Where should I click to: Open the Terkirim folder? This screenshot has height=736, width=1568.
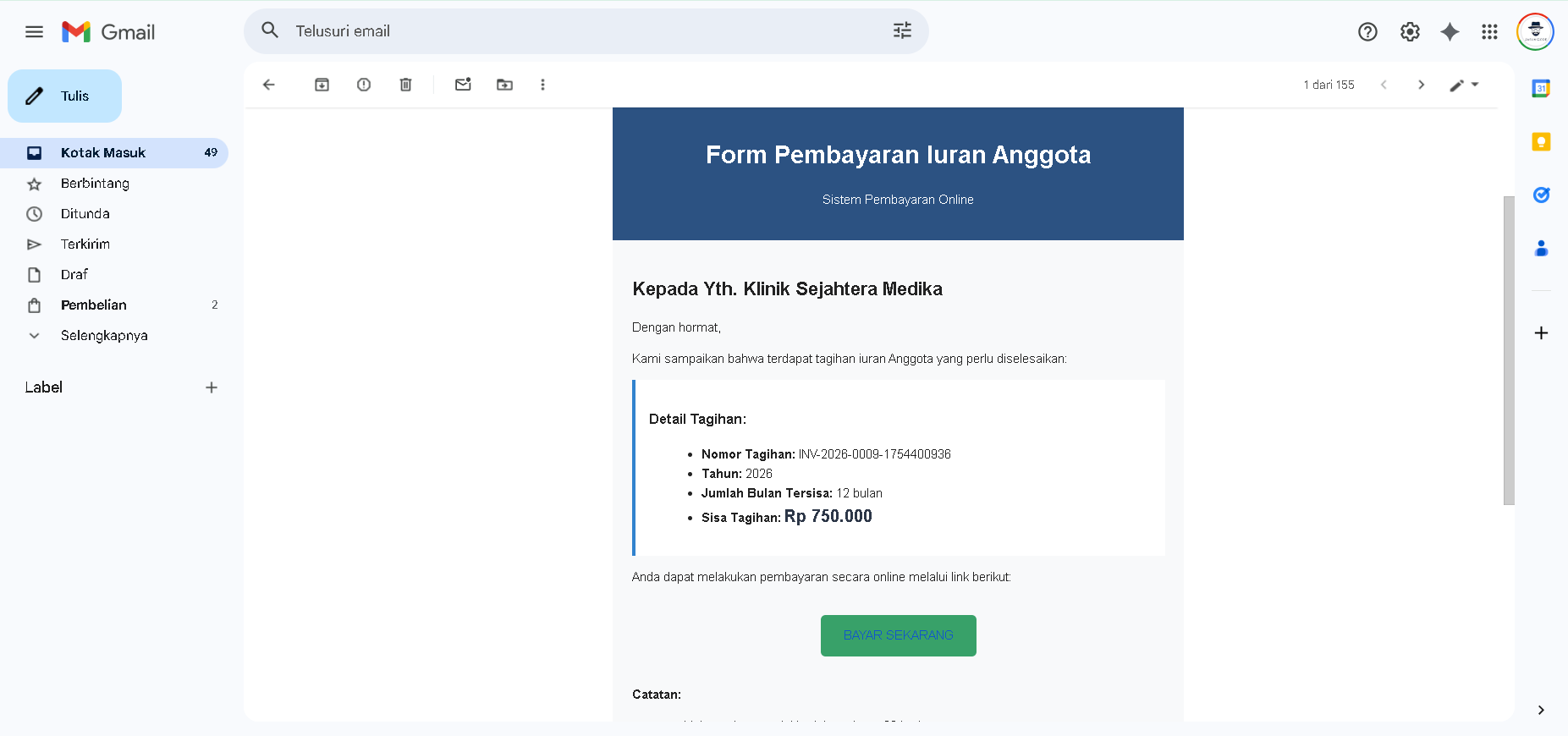click(85, 244)
